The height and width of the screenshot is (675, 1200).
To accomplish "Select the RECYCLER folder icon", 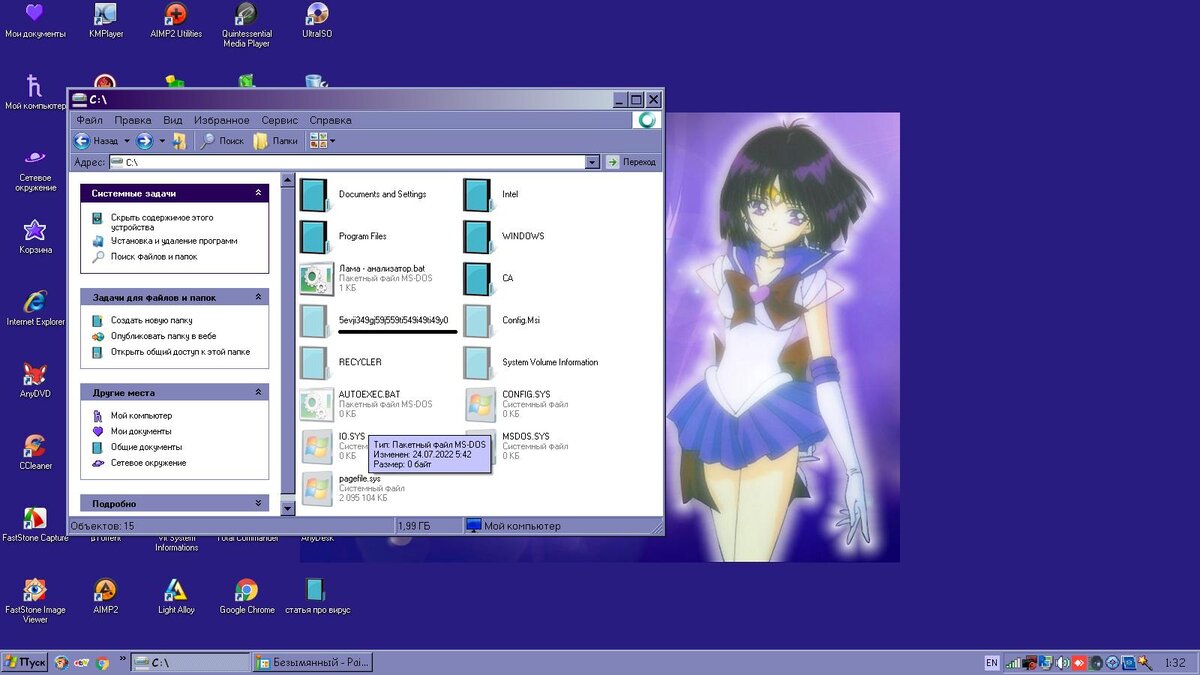I will (x=316, y=362).
